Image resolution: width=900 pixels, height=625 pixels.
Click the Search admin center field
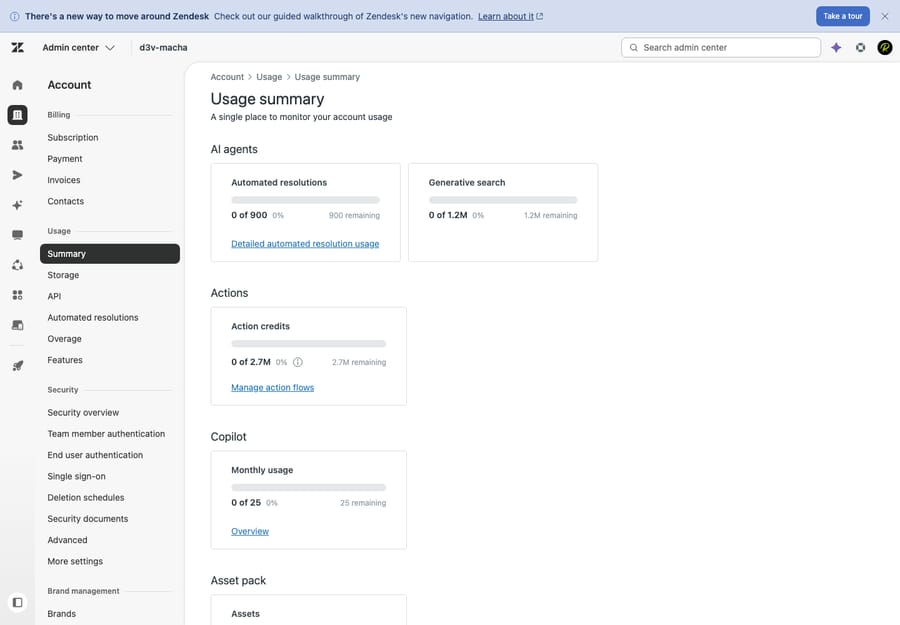[721, 48]
